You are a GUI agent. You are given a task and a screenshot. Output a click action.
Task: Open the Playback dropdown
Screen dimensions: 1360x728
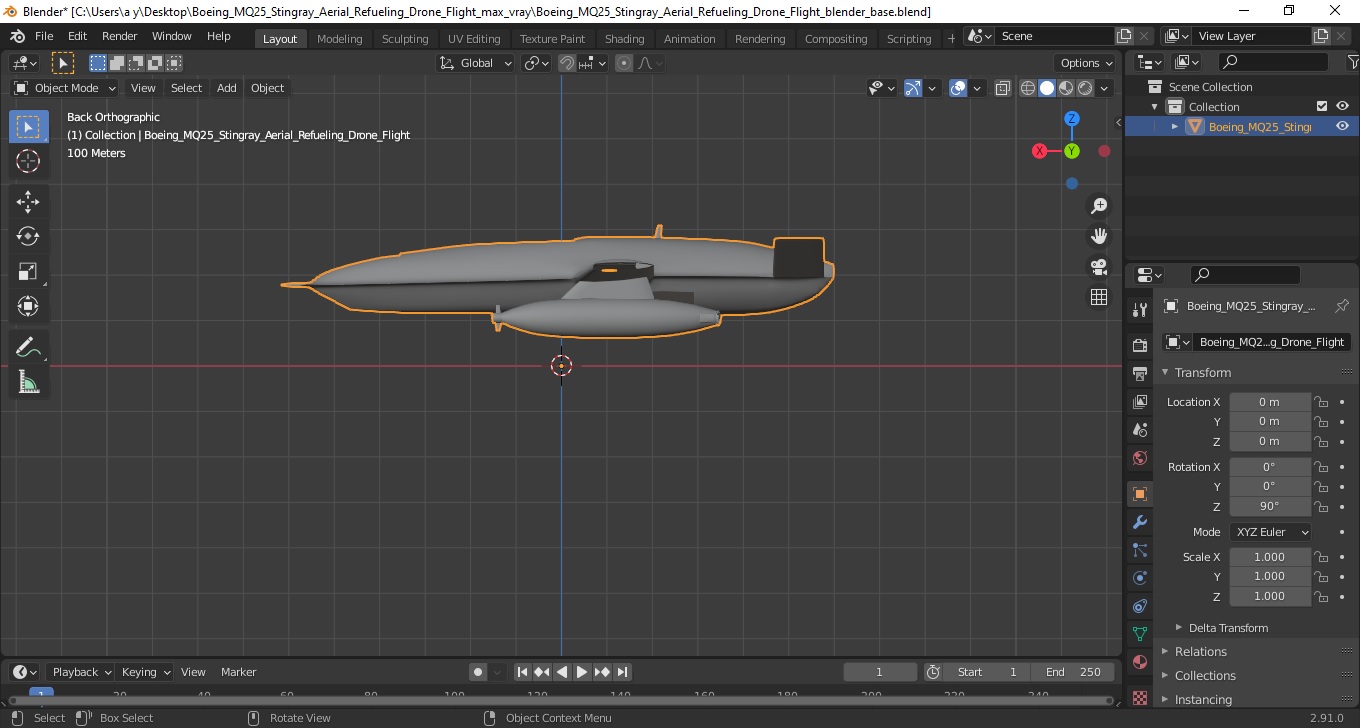pos(82,672)
